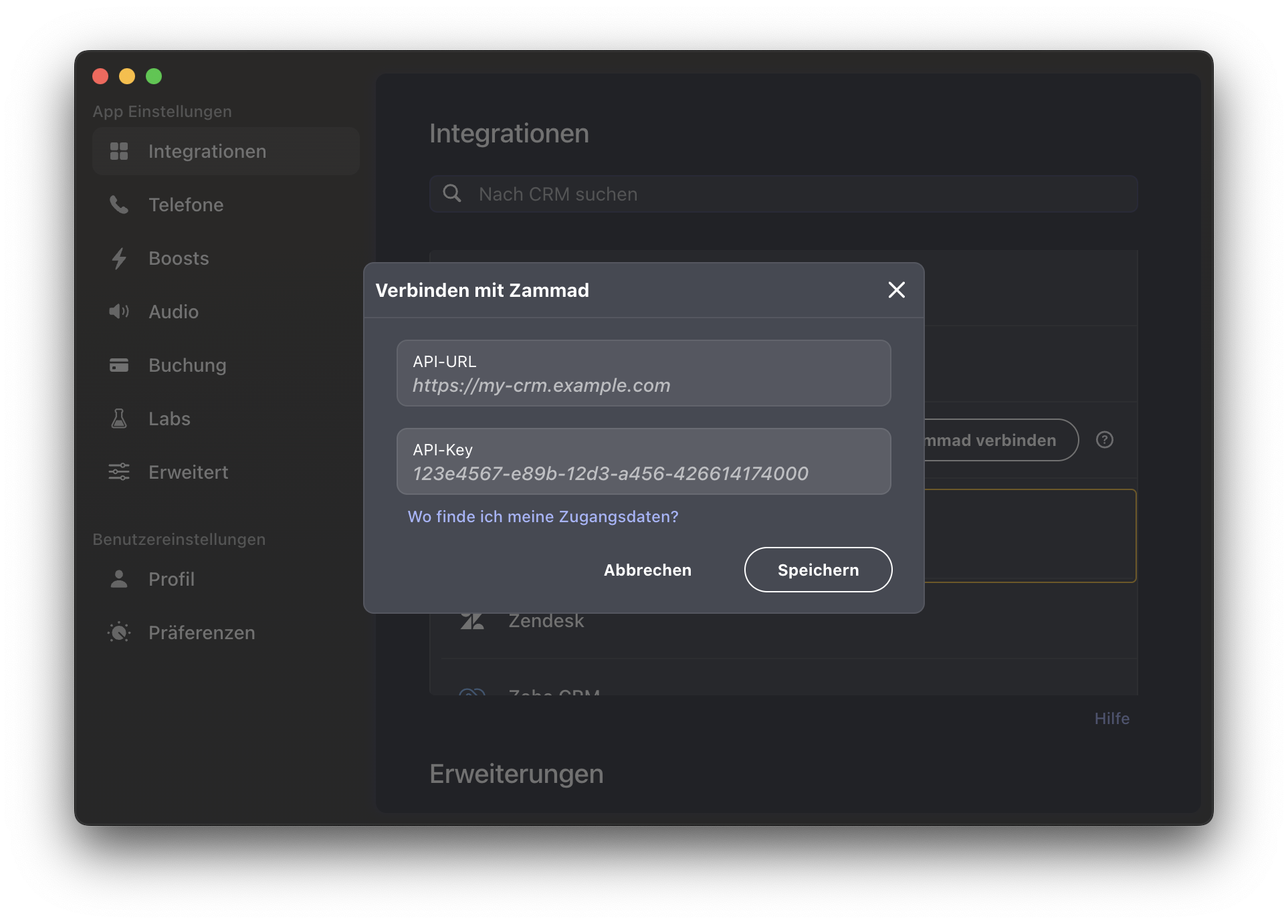Open Profil user settings
This screenshot has height=924, width=1288.
[225, 579]
